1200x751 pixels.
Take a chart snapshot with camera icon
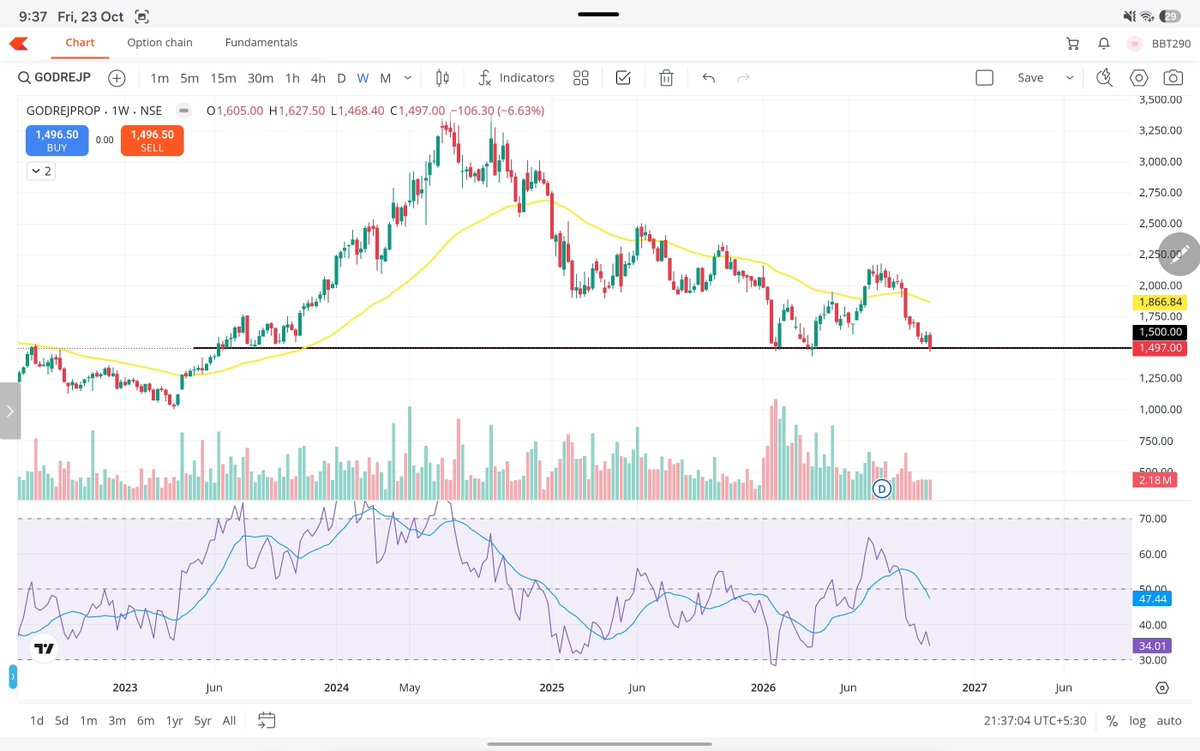[x=1171, y=78]
